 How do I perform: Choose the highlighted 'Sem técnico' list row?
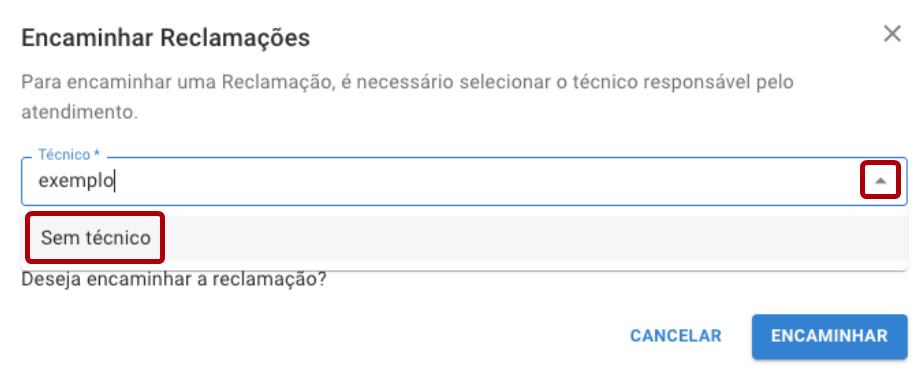tap(464, 238)
